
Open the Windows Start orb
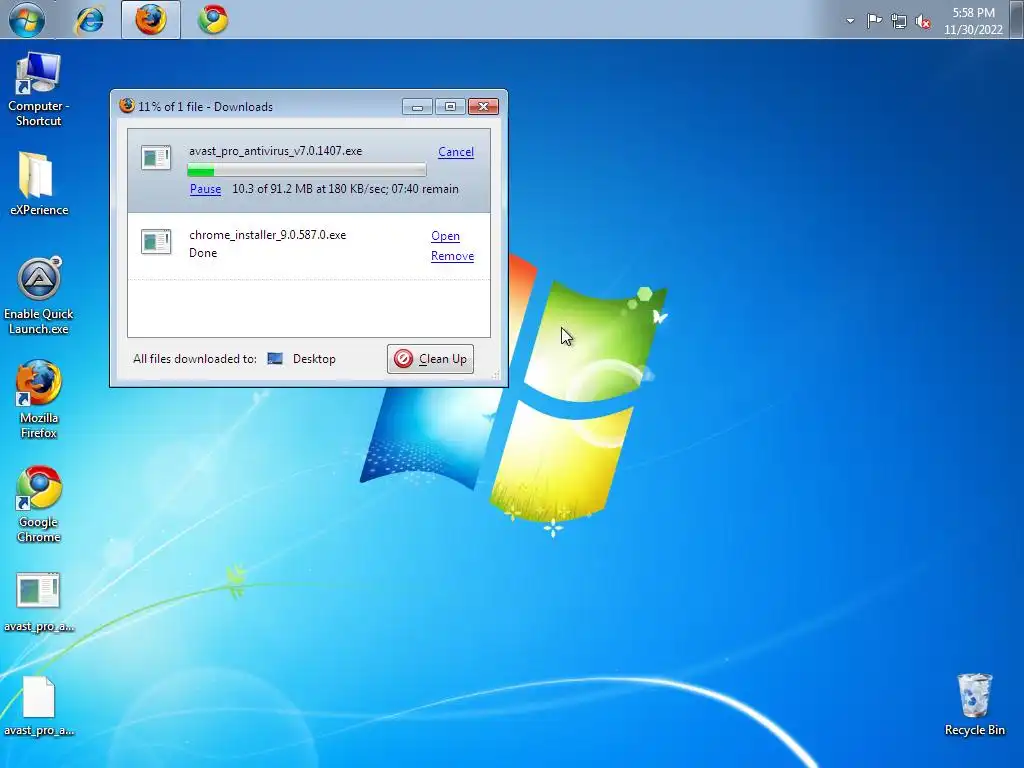click(x=27, y=19)
